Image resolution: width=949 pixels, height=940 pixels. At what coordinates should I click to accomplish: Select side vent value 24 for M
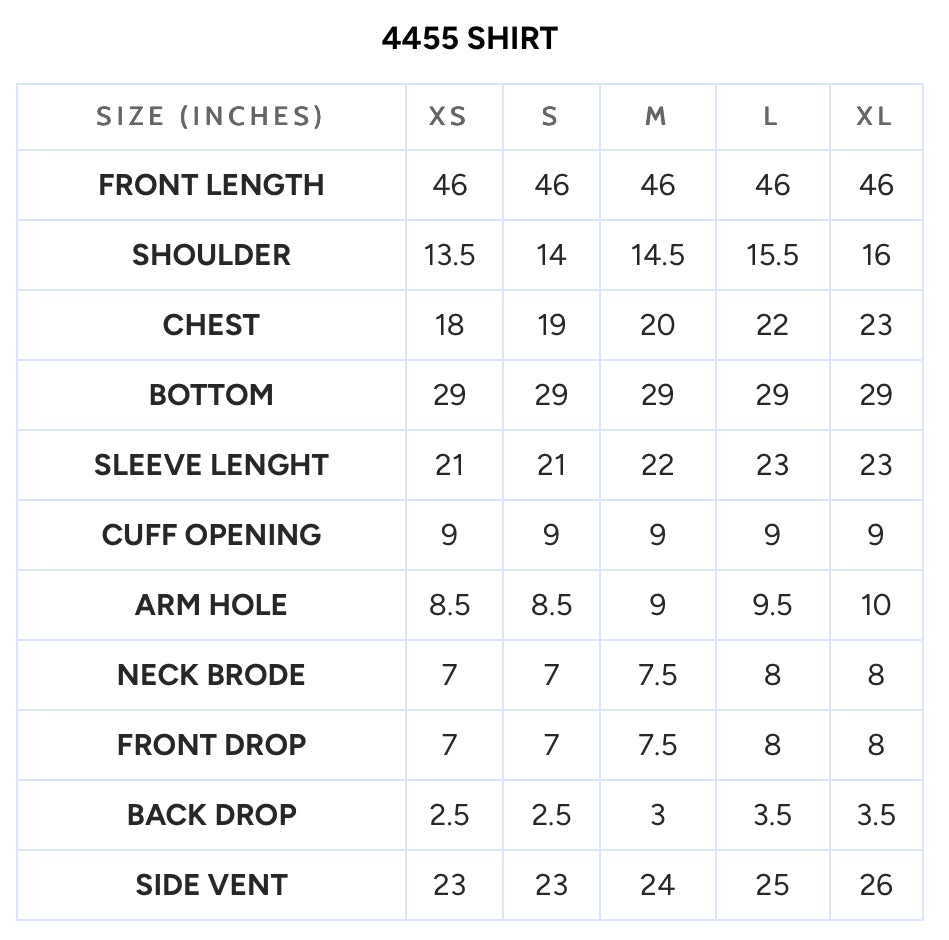(657, 885)
